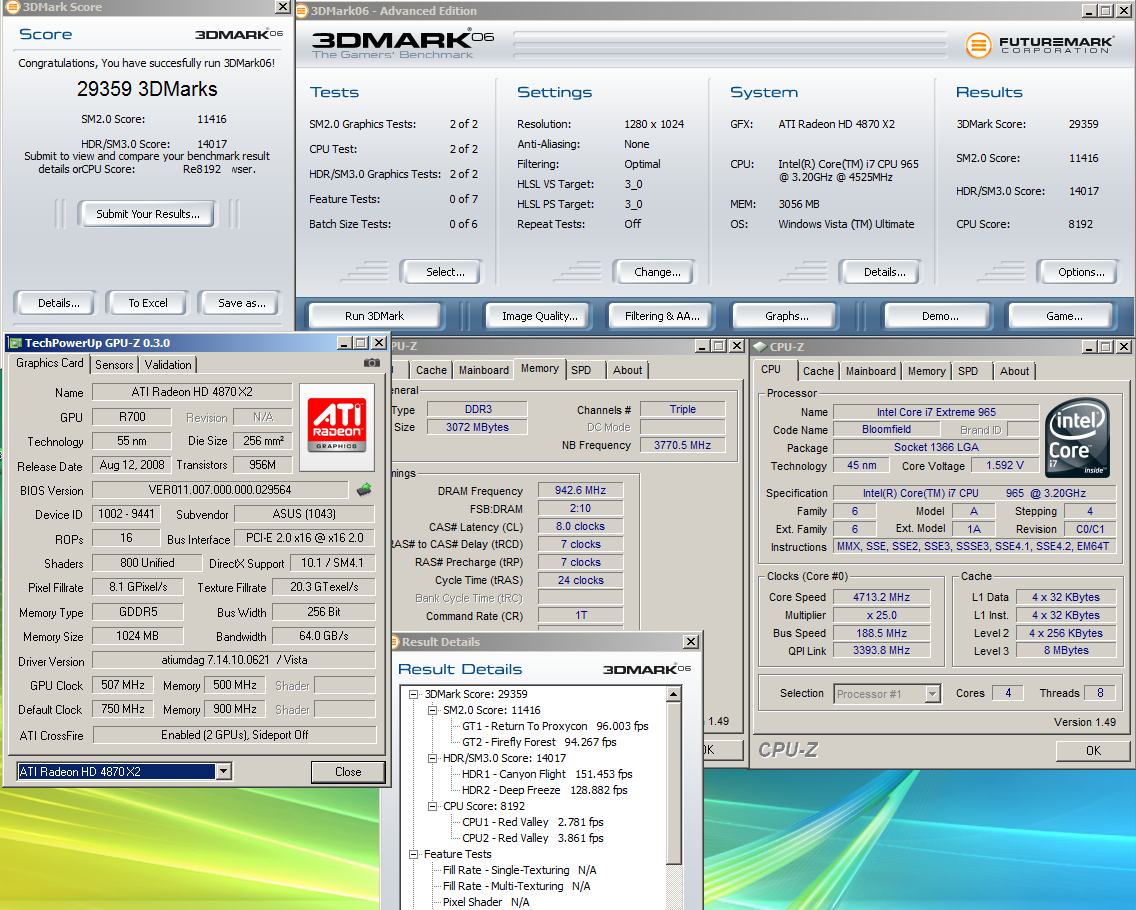Click the Details button in Score window
Viewport: 1136px width, 910px height.
[59, 303]
